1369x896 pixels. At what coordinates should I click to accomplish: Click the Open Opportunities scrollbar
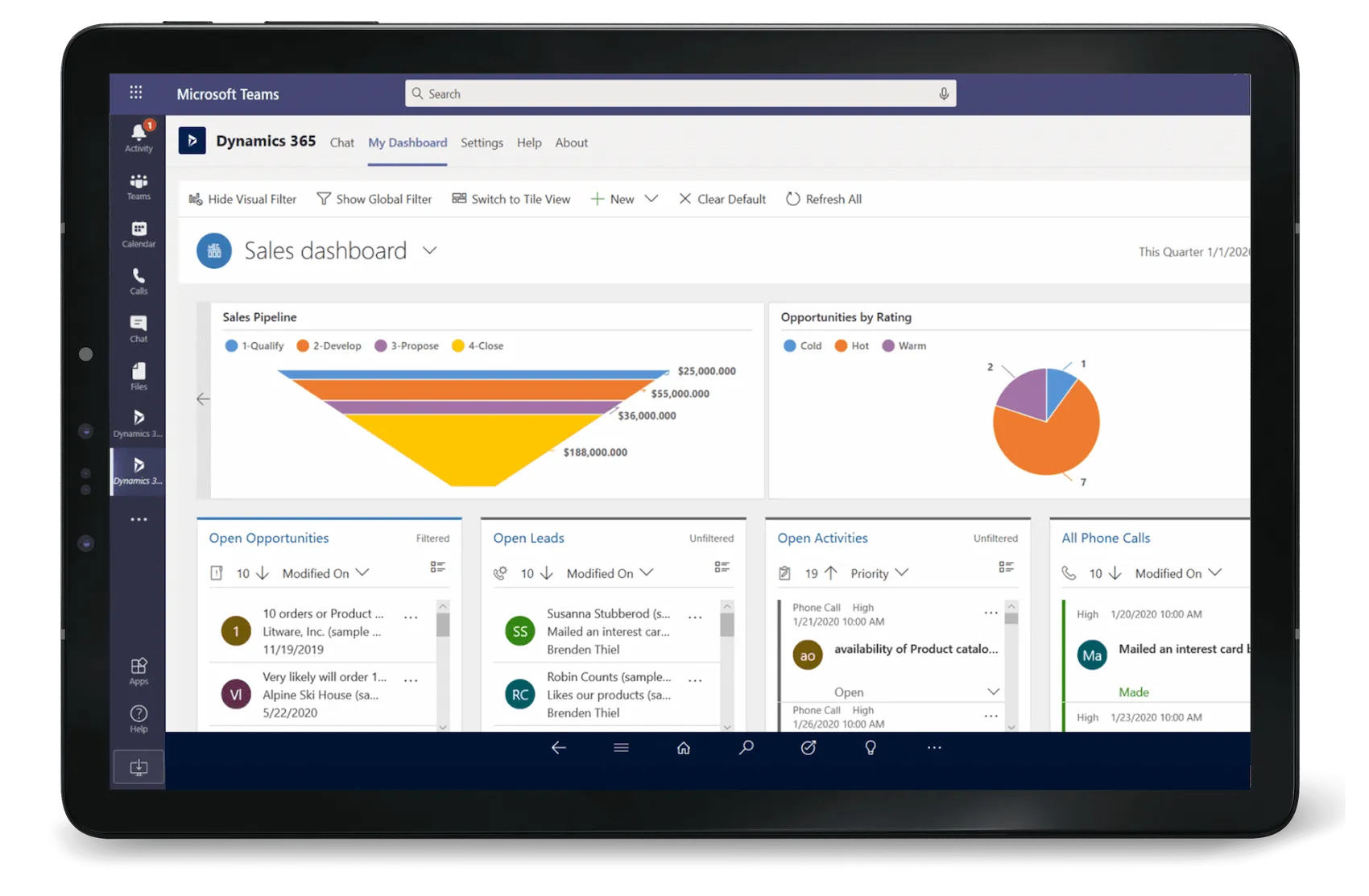pyautogui.click(x=443, y=666)
